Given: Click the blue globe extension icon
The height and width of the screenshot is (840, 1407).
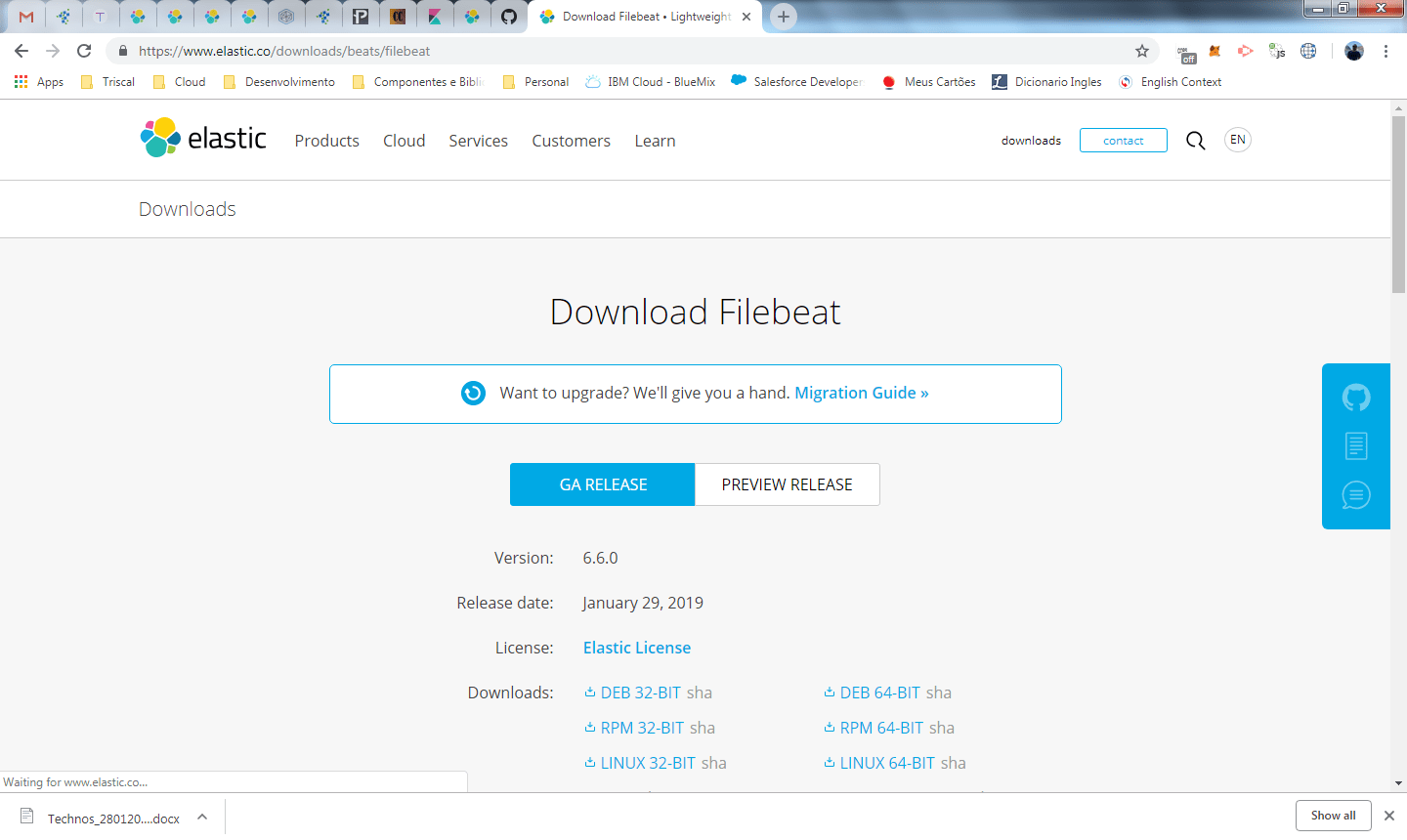Looking at the screenshot, I should tap(1308, 51).
